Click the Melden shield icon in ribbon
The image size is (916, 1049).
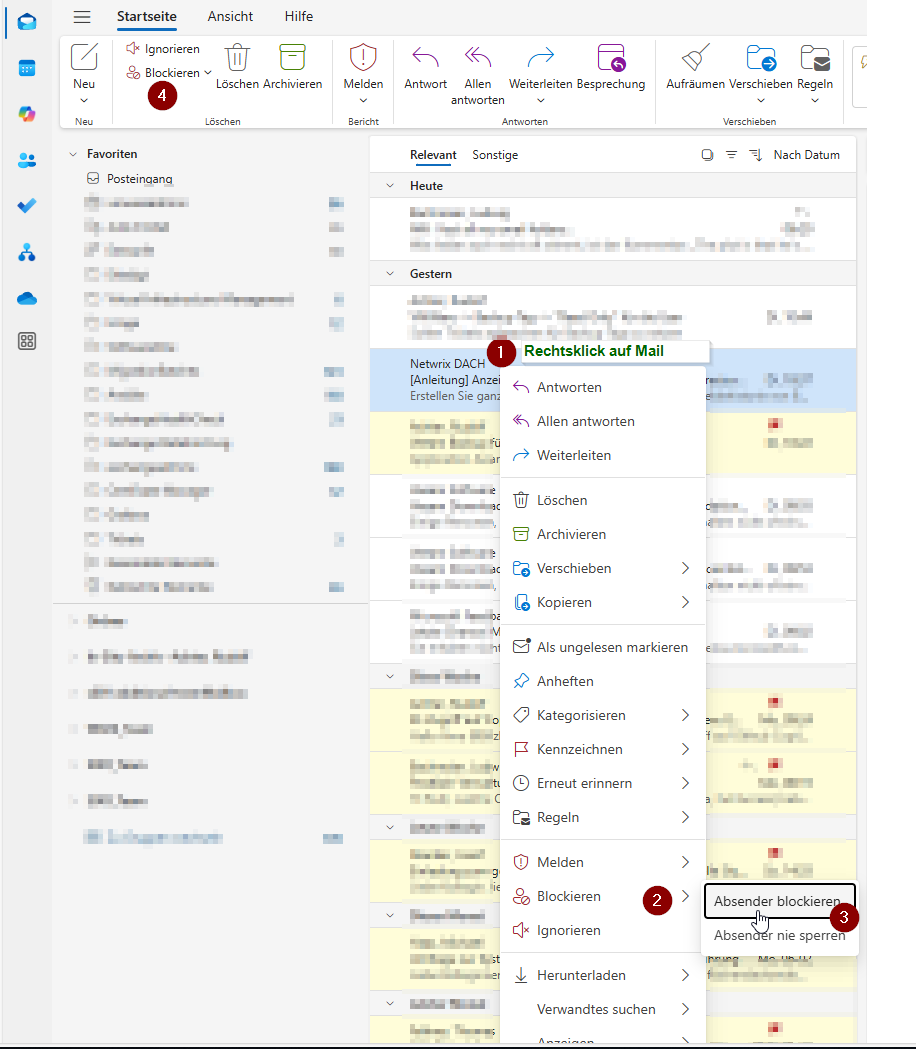point(363,57)
